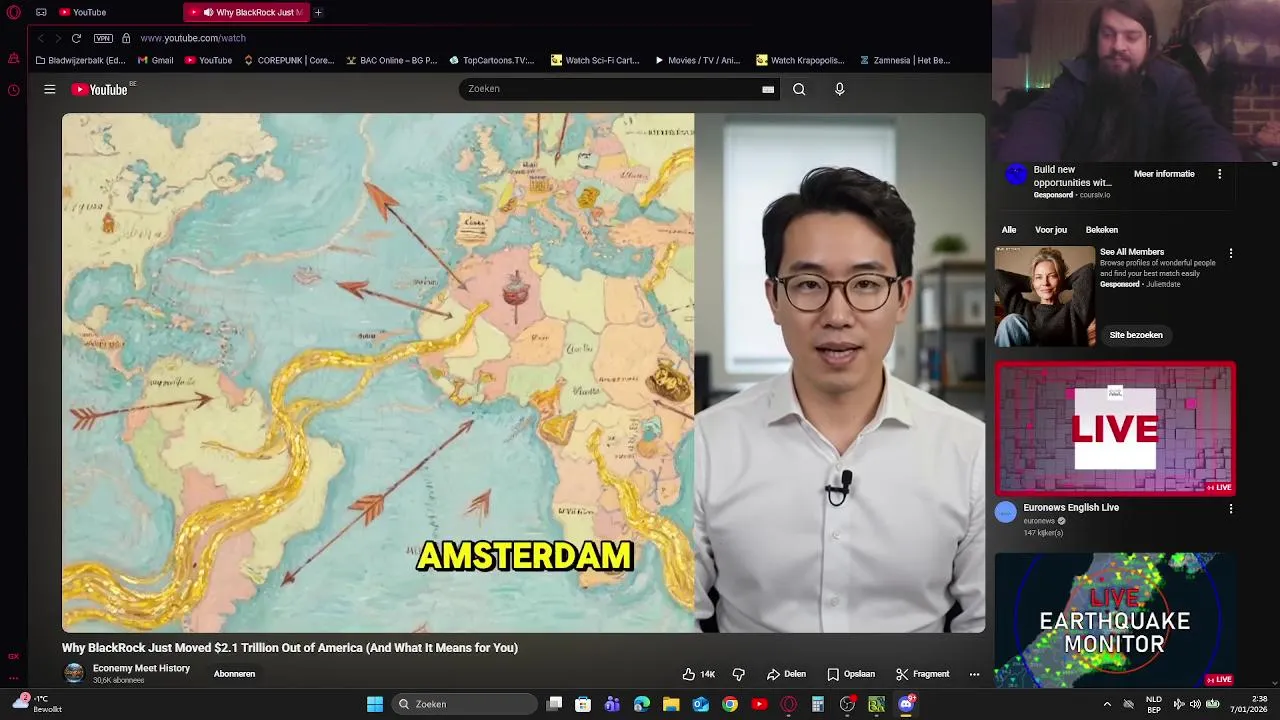Subscribe using the Abonneren button
Image resolution: width=1280 pixels, height=720 pixels.
234,674
